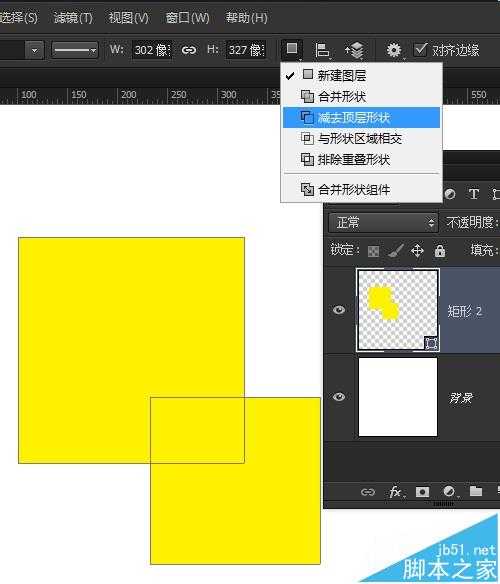Choose 合并形状 option
This screenshot has width=500, height=584.
point(361,96)
